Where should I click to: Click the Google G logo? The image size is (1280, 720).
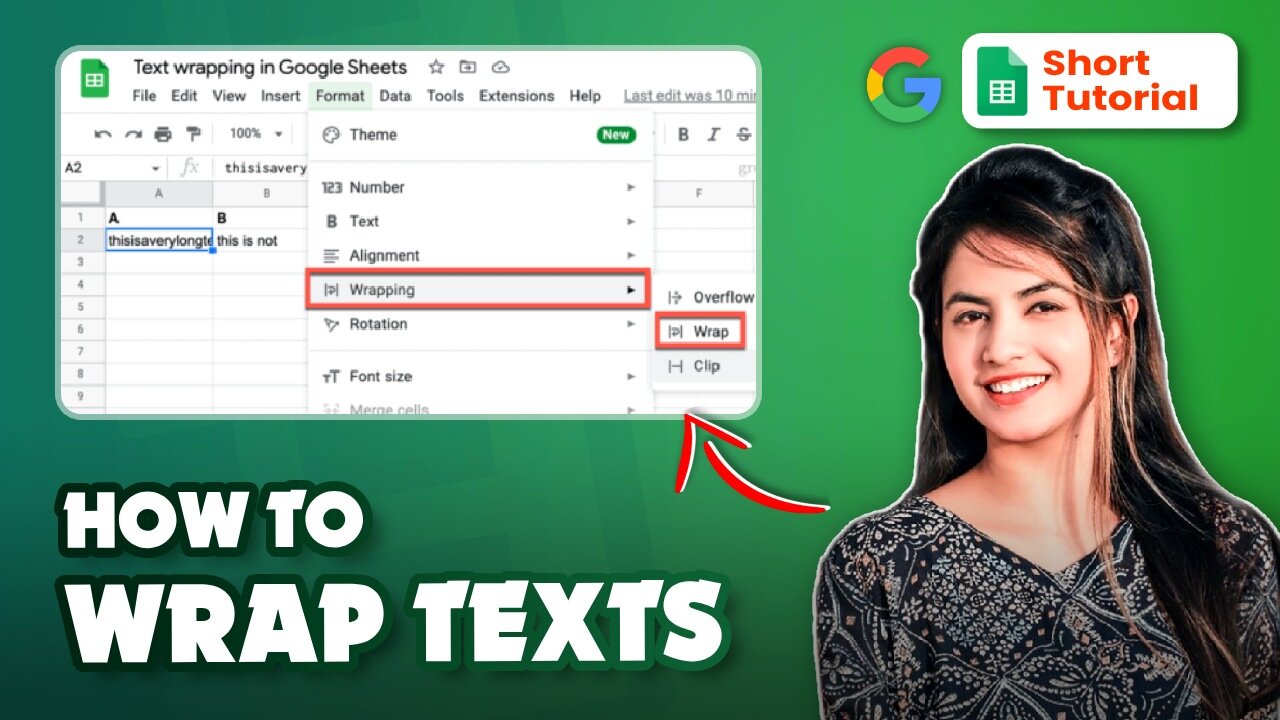[904, 84]
